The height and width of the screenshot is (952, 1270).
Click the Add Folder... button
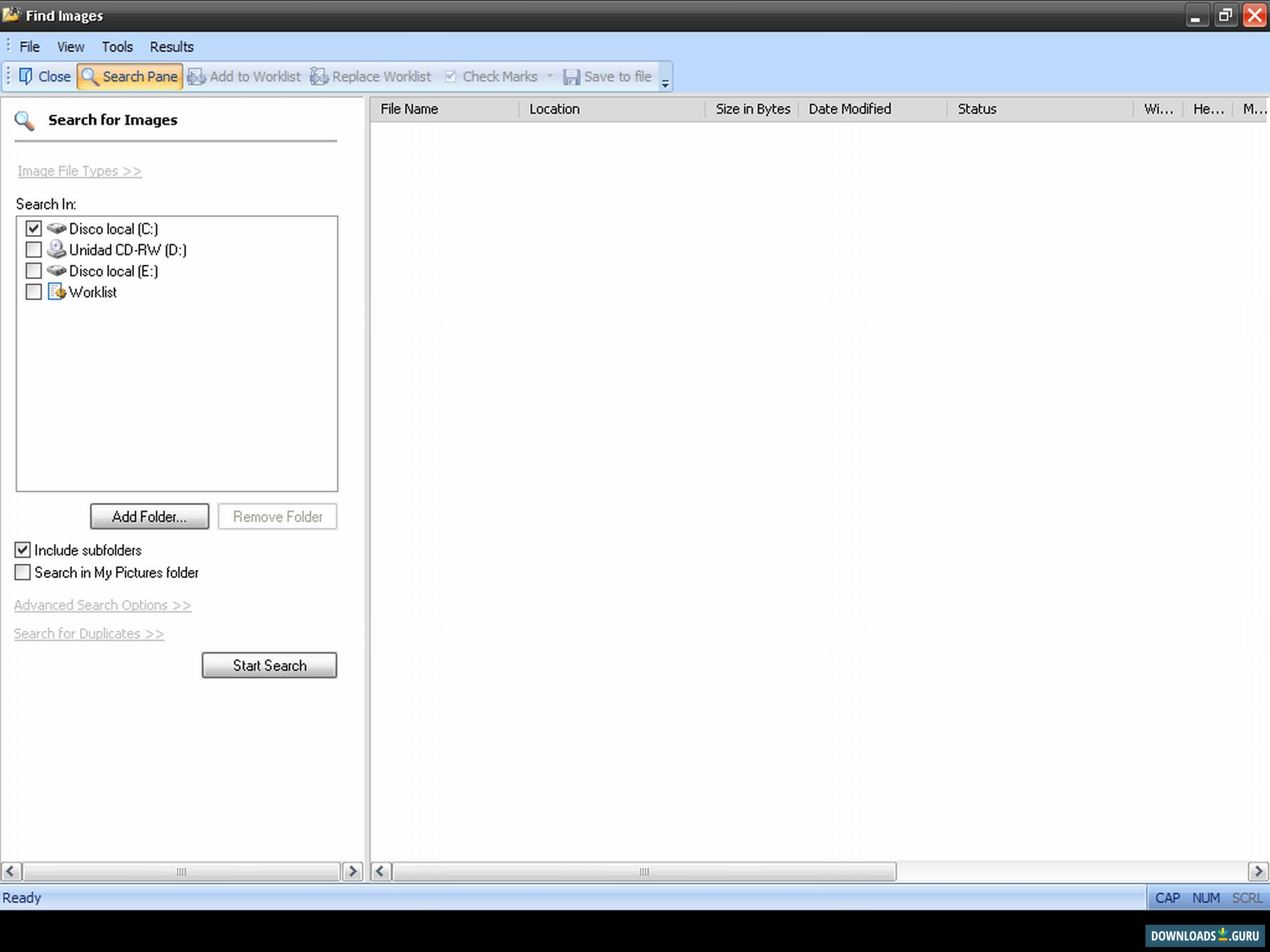point(149,517)
